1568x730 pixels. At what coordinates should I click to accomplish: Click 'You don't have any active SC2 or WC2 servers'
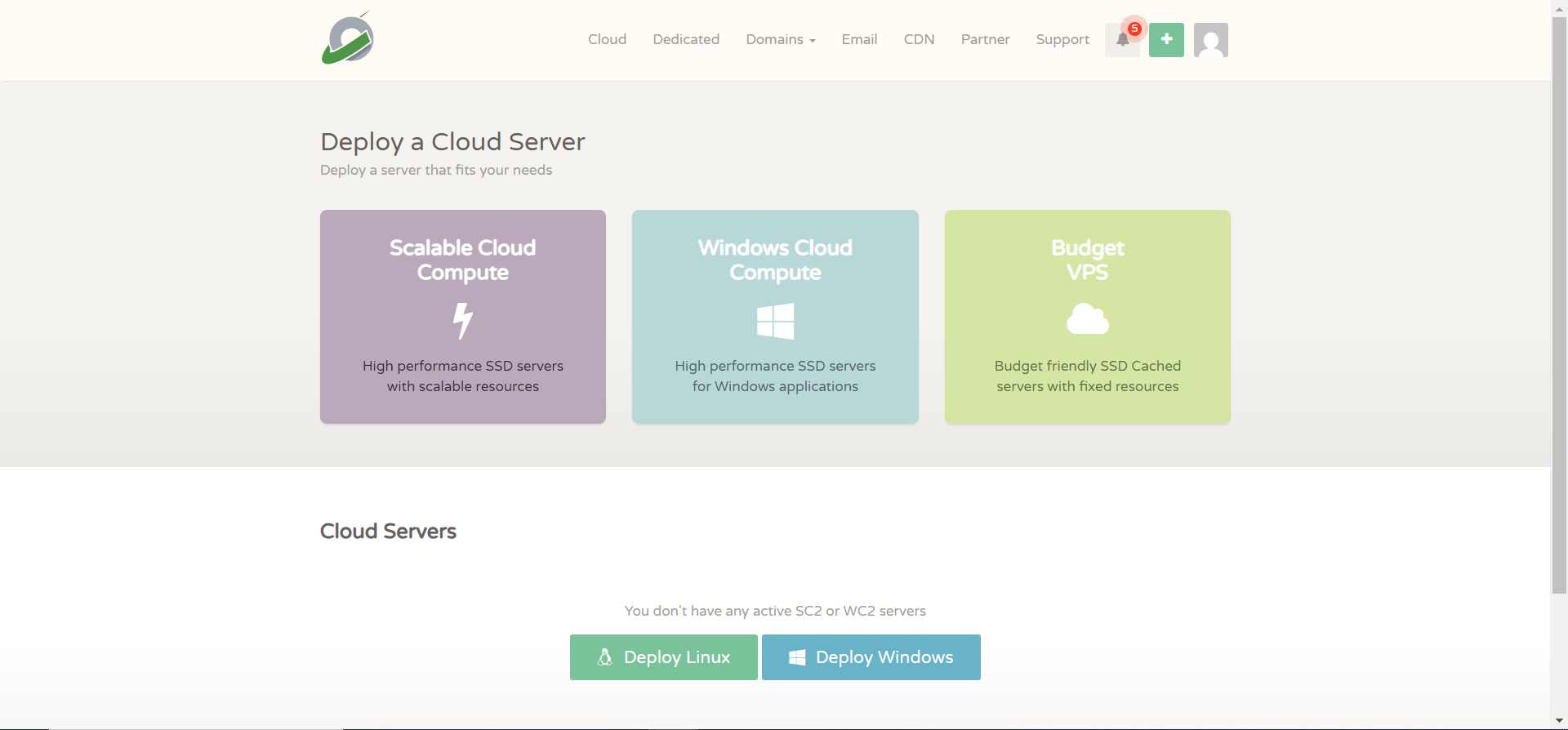[775, 611]
